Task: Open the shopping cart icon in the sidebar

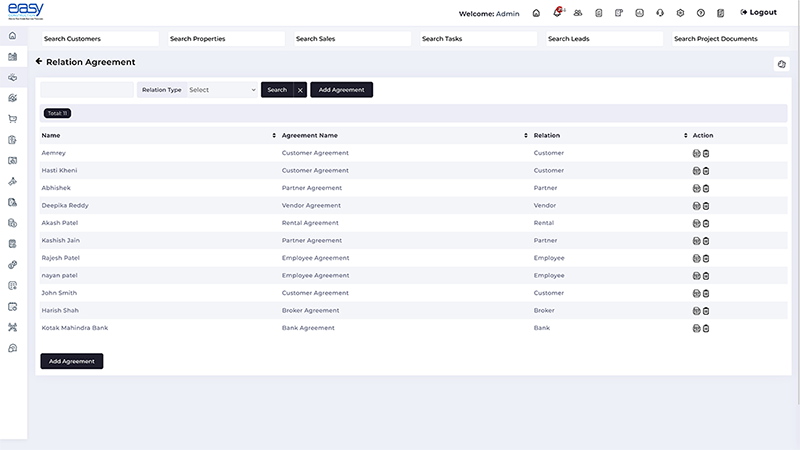Action: tap(13, 119)
